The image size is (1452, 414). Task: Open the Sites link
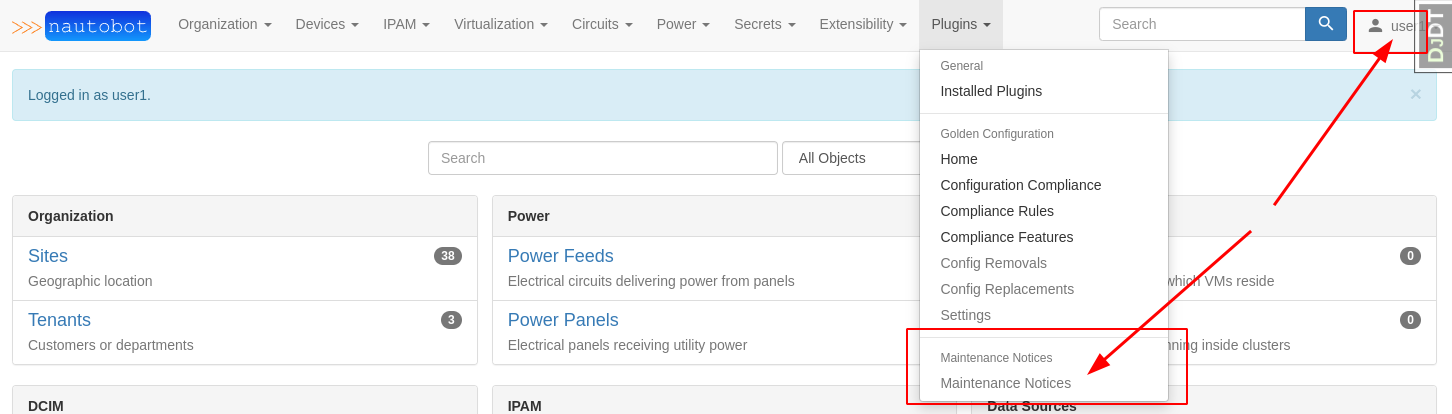tap(48, 256)
